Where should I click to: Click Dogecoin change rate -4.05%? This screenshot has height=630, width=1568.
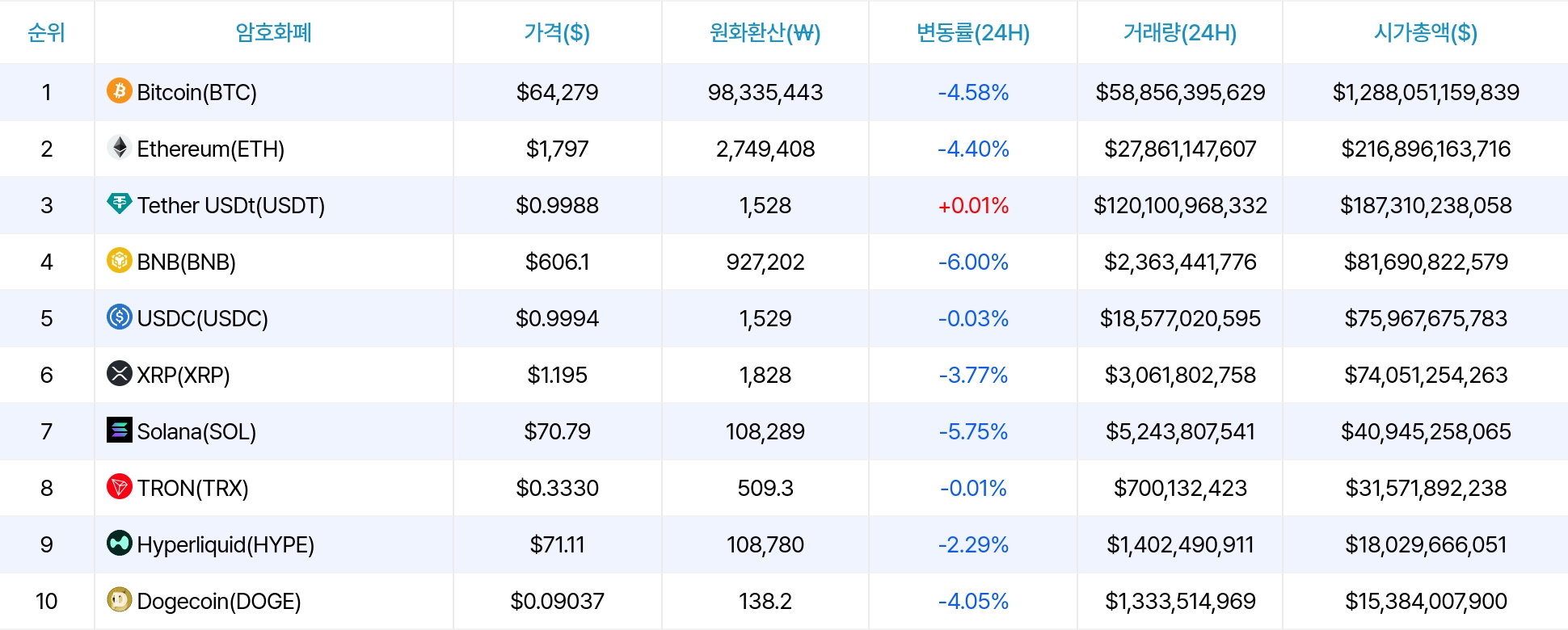973,601
